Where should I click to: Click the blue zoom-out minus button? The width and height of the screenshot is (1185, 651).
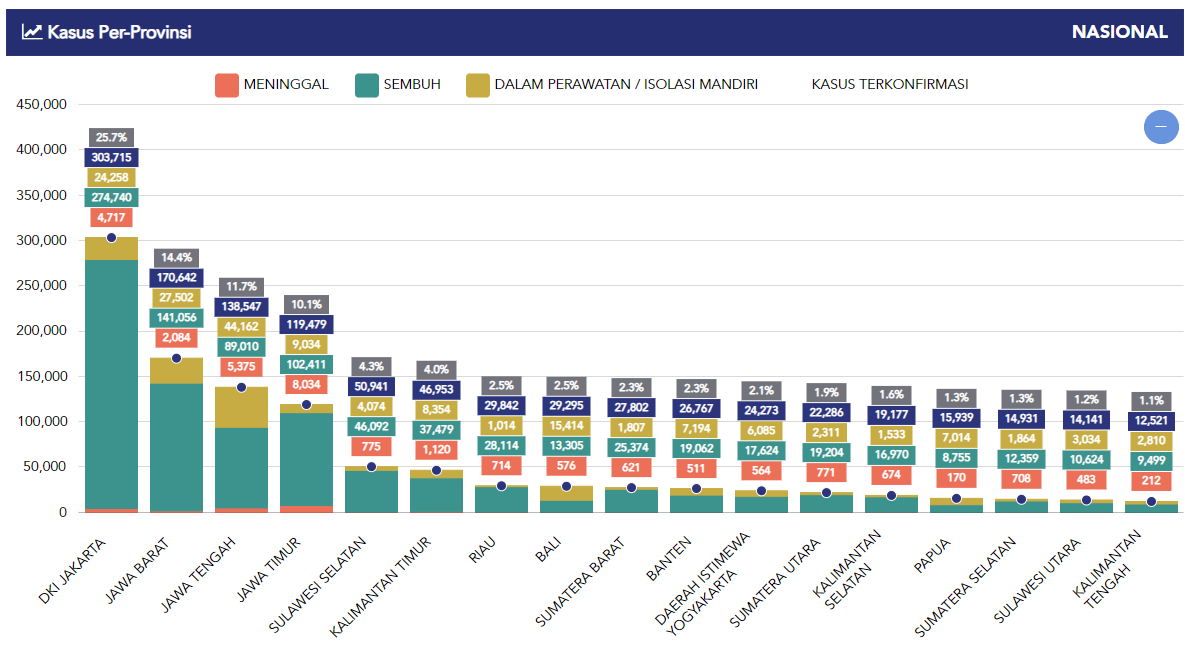coord(1161,126)
